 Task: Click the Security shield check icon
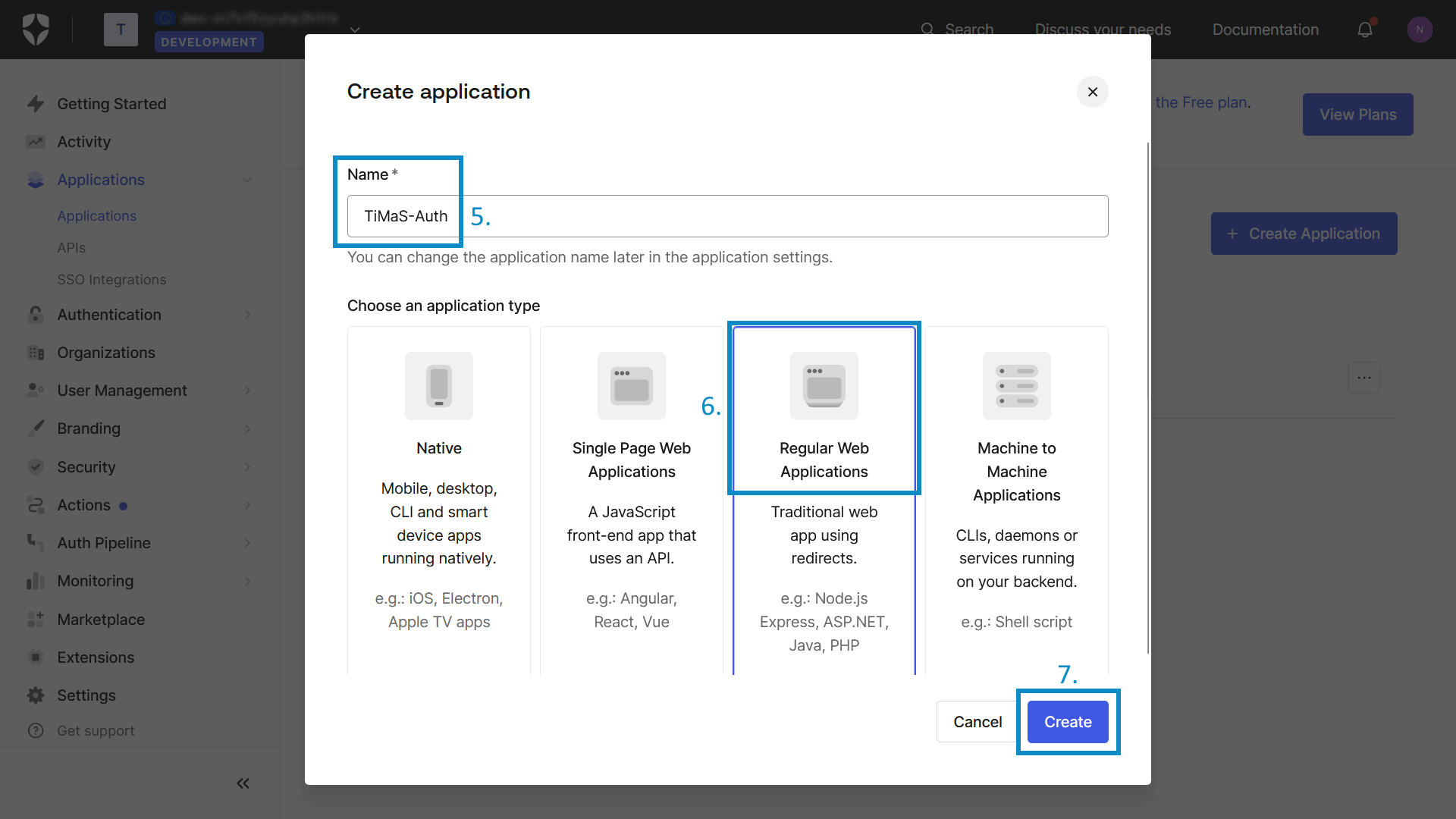35,467
